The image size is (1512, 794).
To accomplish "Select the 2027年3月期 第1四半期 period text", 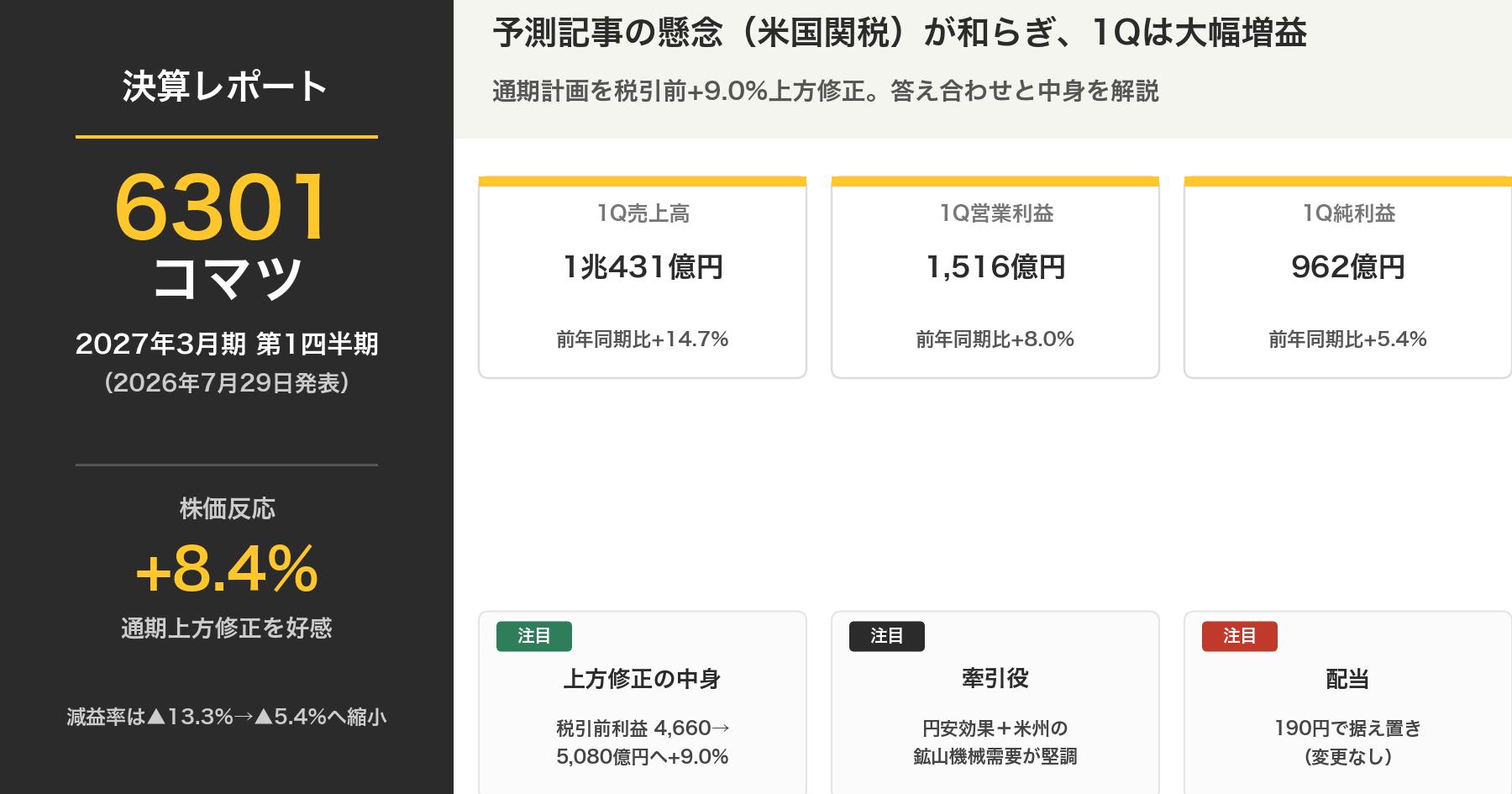I will point(227,344).
